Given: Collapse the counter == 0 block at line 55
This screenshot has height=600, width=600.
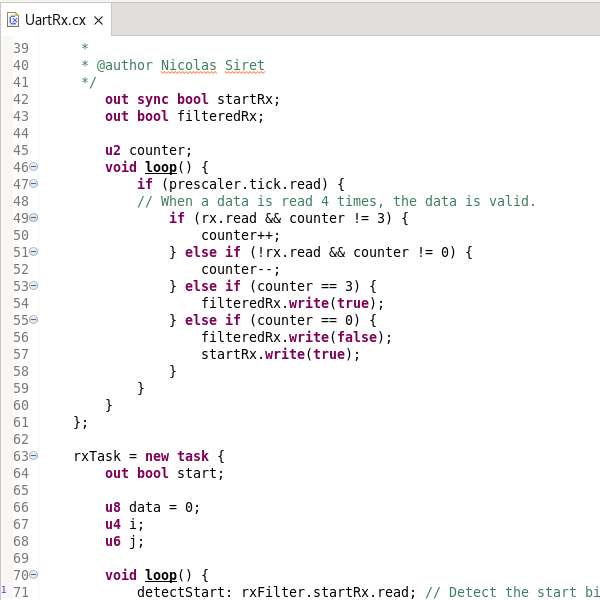Looking at the screenshot, I should click(x=33, y=320).
